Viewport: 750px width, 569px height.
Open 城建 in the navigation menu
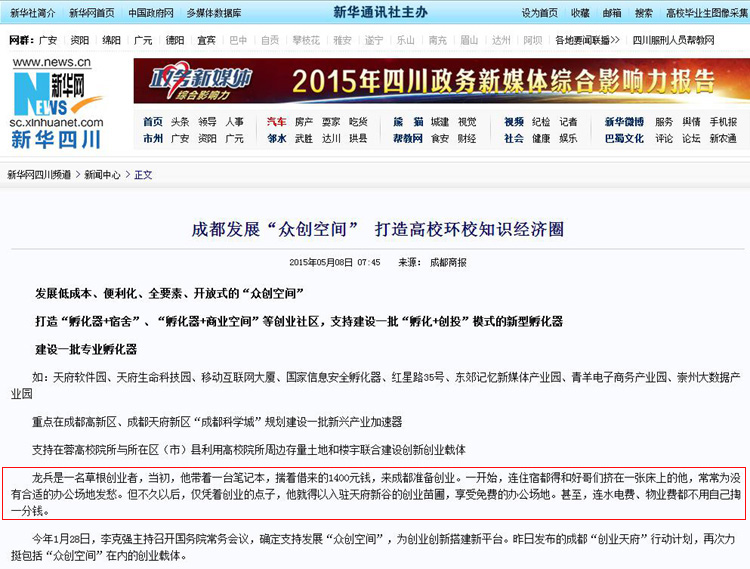(440, 122)
